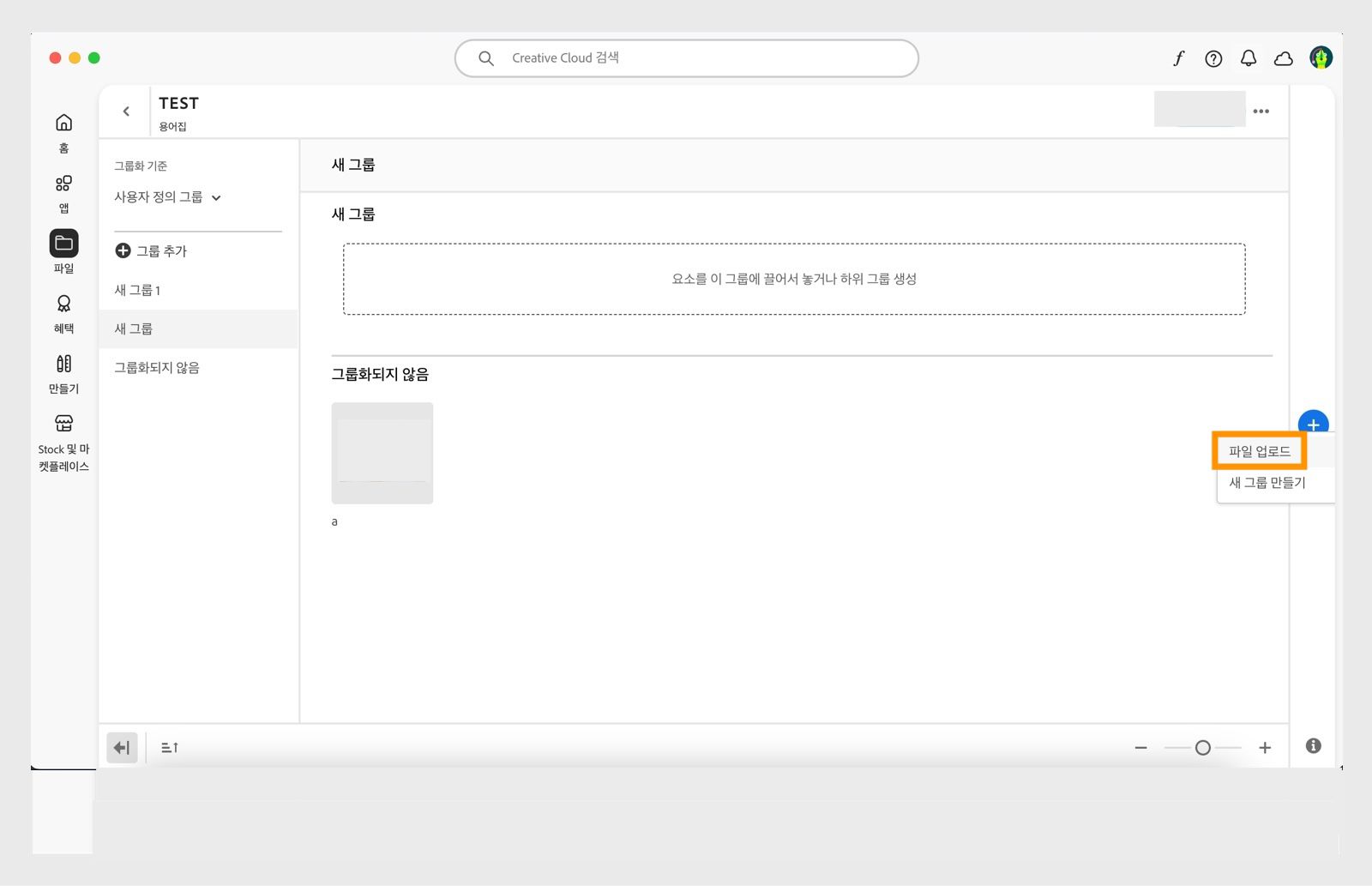Viewport: 1372px width, 886px height.
Task: Click in the Creative Cloud search field
Action: tap(686, 58)
